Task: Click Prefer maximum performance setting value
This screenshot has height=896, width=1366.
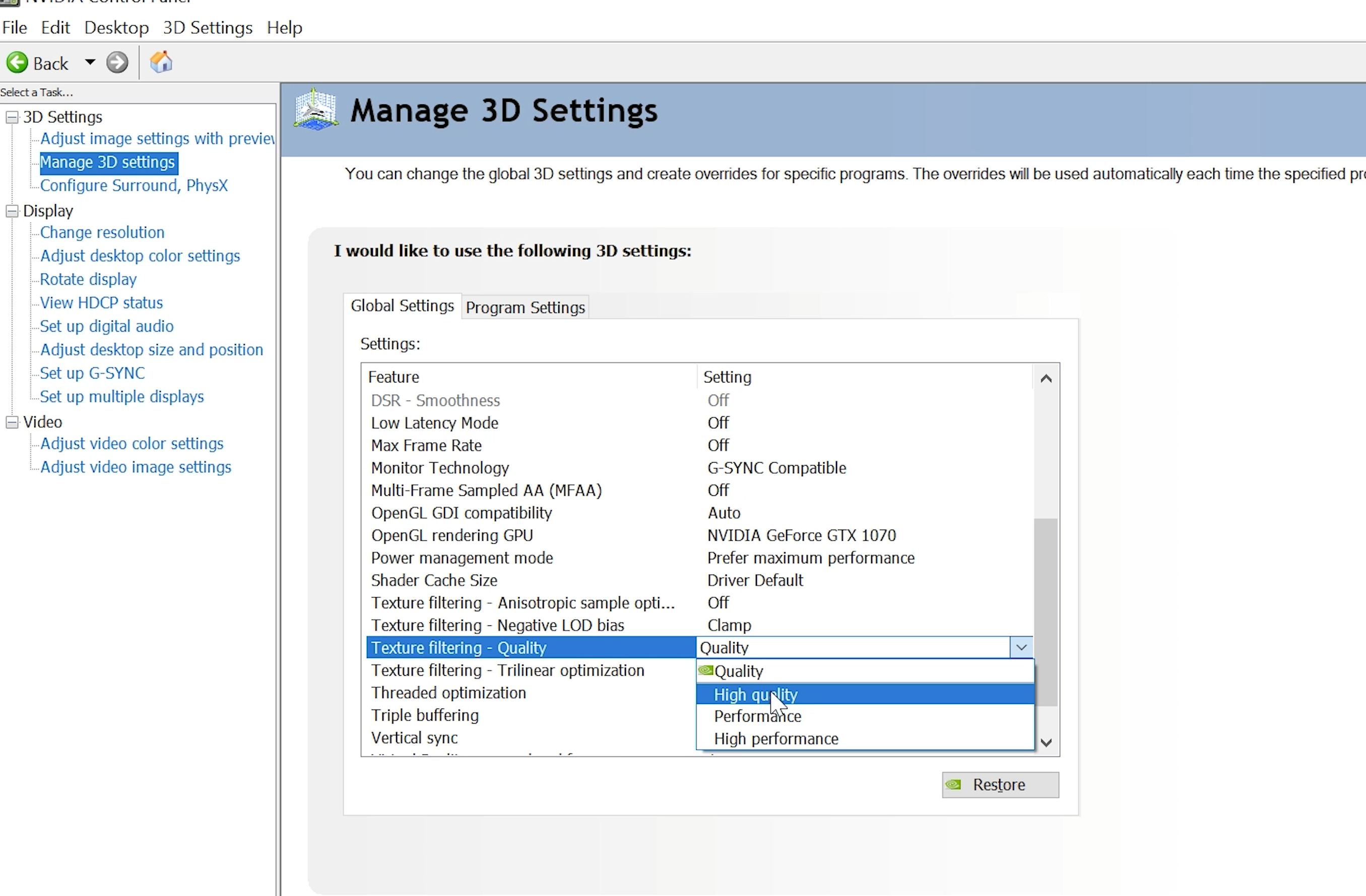Action: coord(810,558)
